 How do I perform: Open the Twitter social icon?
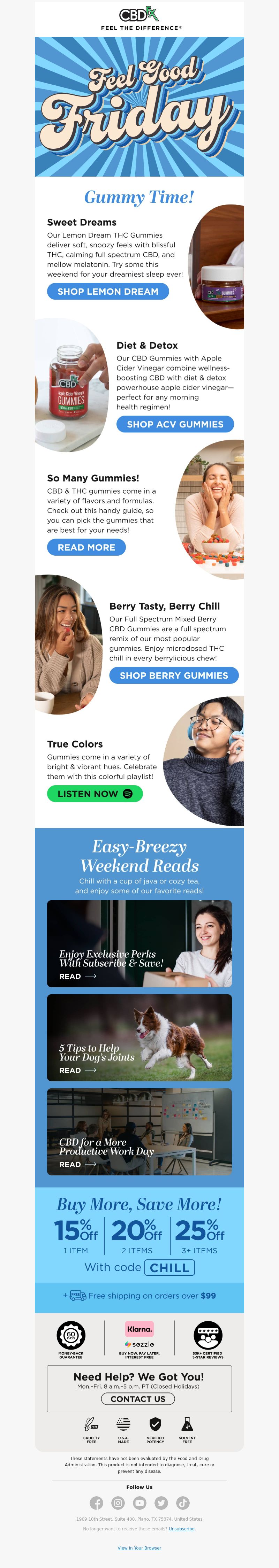161,1503
